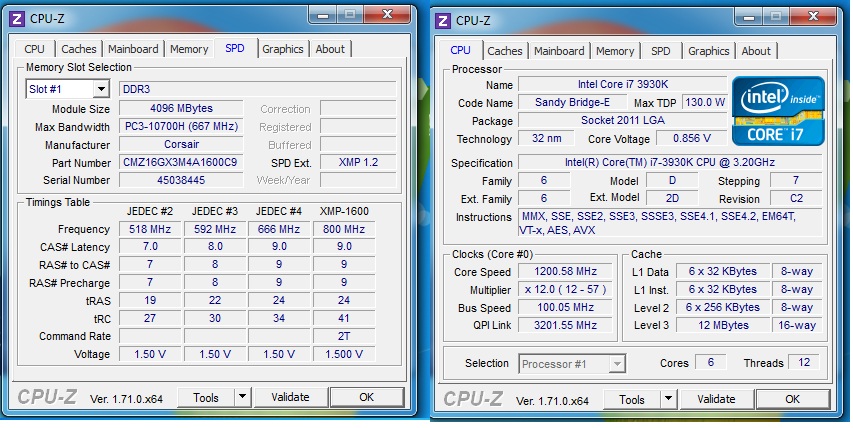Click the XMP 1.2 SPD Ext. field
The width and height of the screenshot is (853, 428).
(358, 162)
